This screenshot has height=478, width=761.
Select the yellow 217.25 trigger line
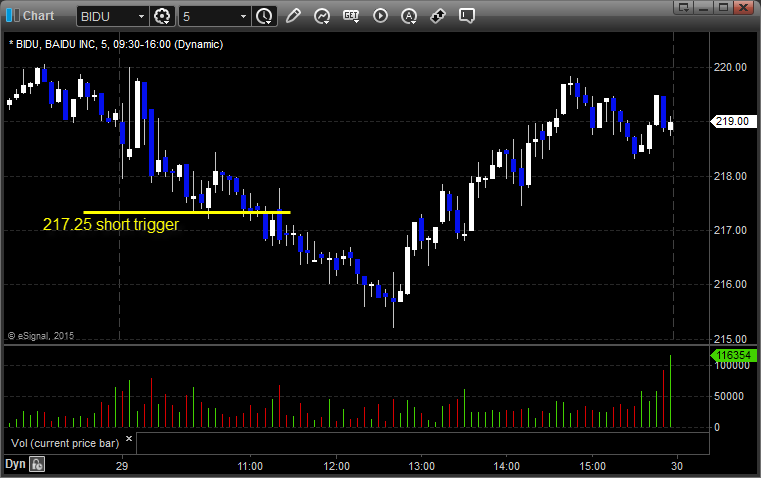187,212
